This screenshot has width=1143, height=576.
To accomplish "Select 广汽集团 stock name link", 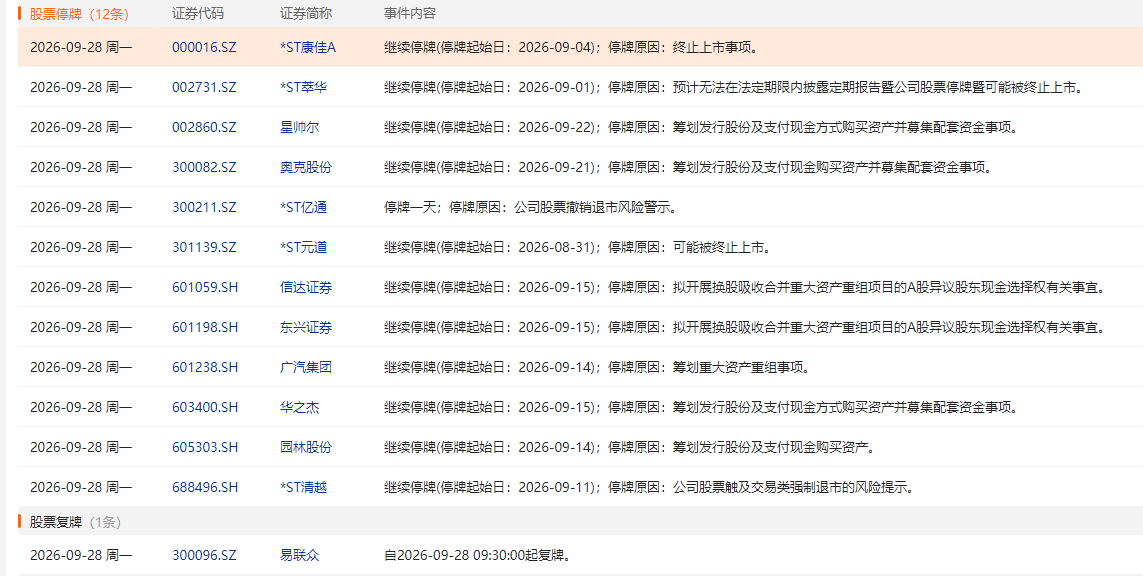I will (305, 367).
